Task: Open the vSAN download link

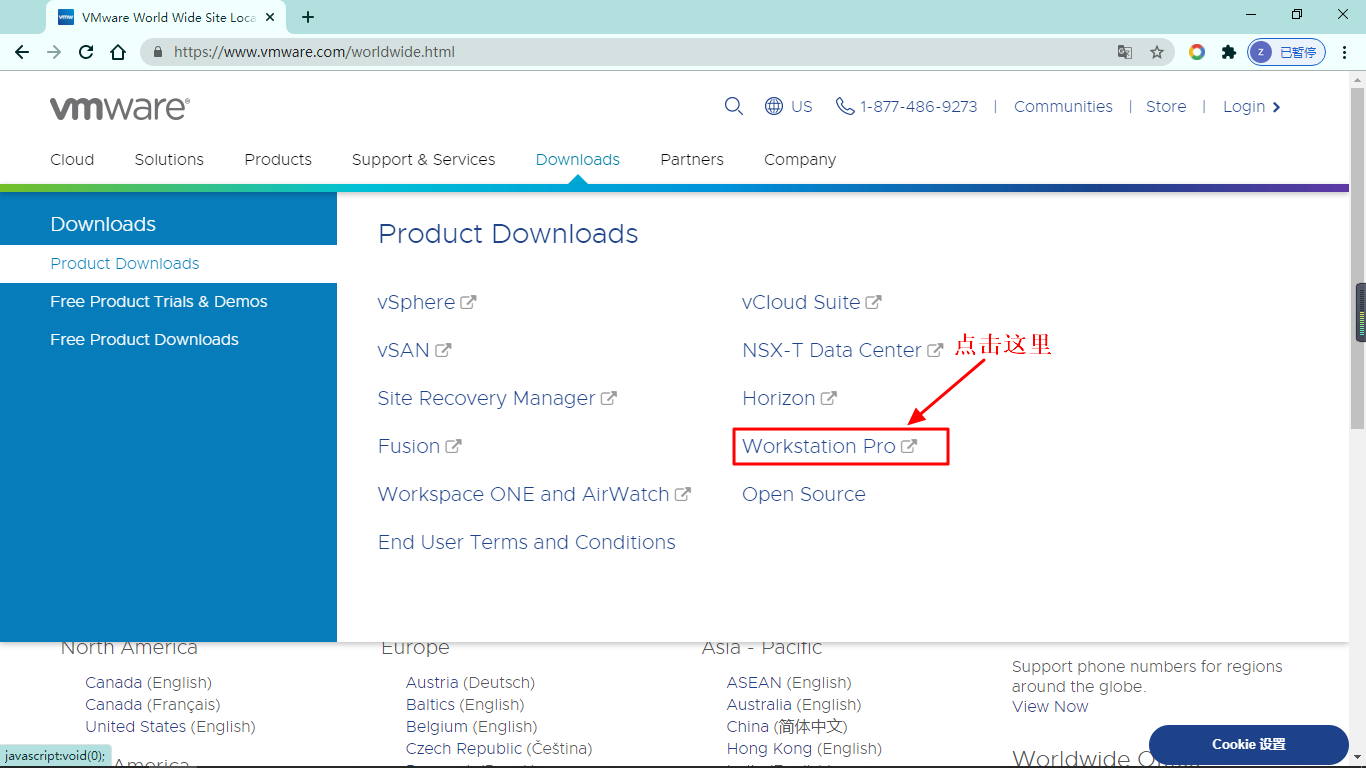Action: pos(414,350)
